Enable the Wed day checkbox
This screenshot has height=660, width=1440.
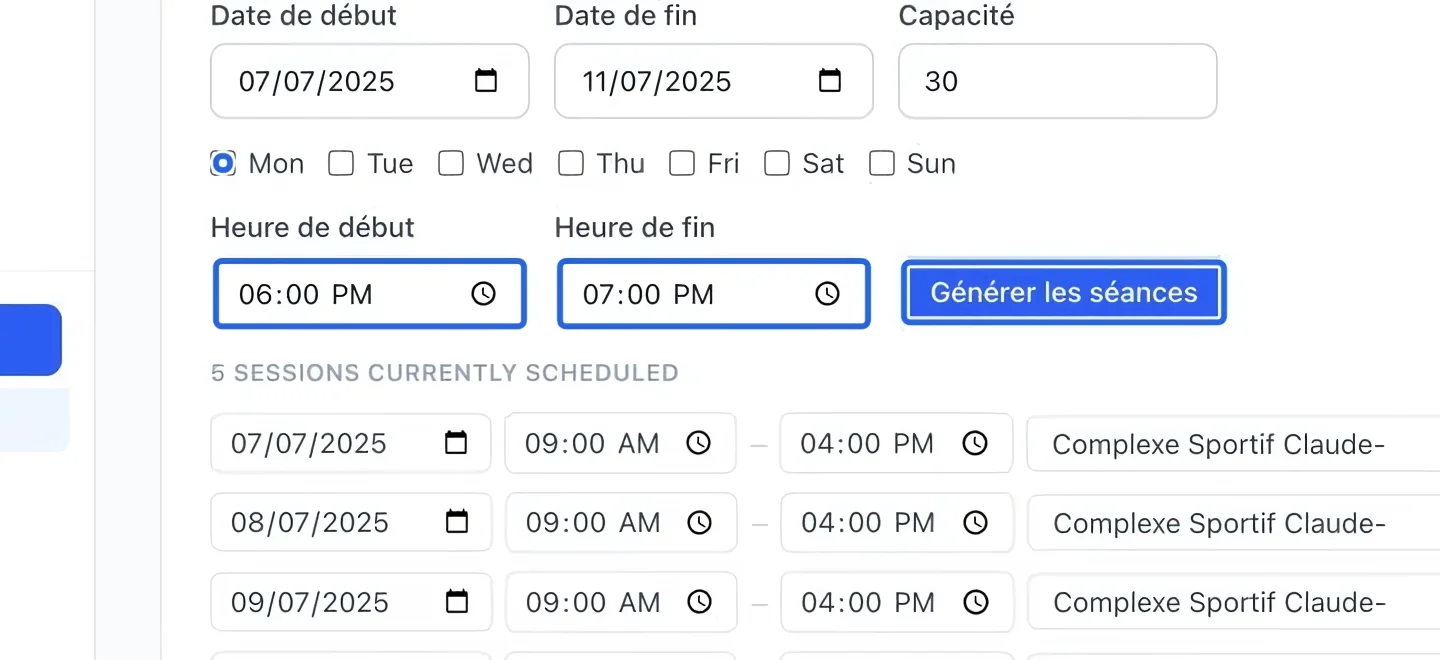pos(451,163)
